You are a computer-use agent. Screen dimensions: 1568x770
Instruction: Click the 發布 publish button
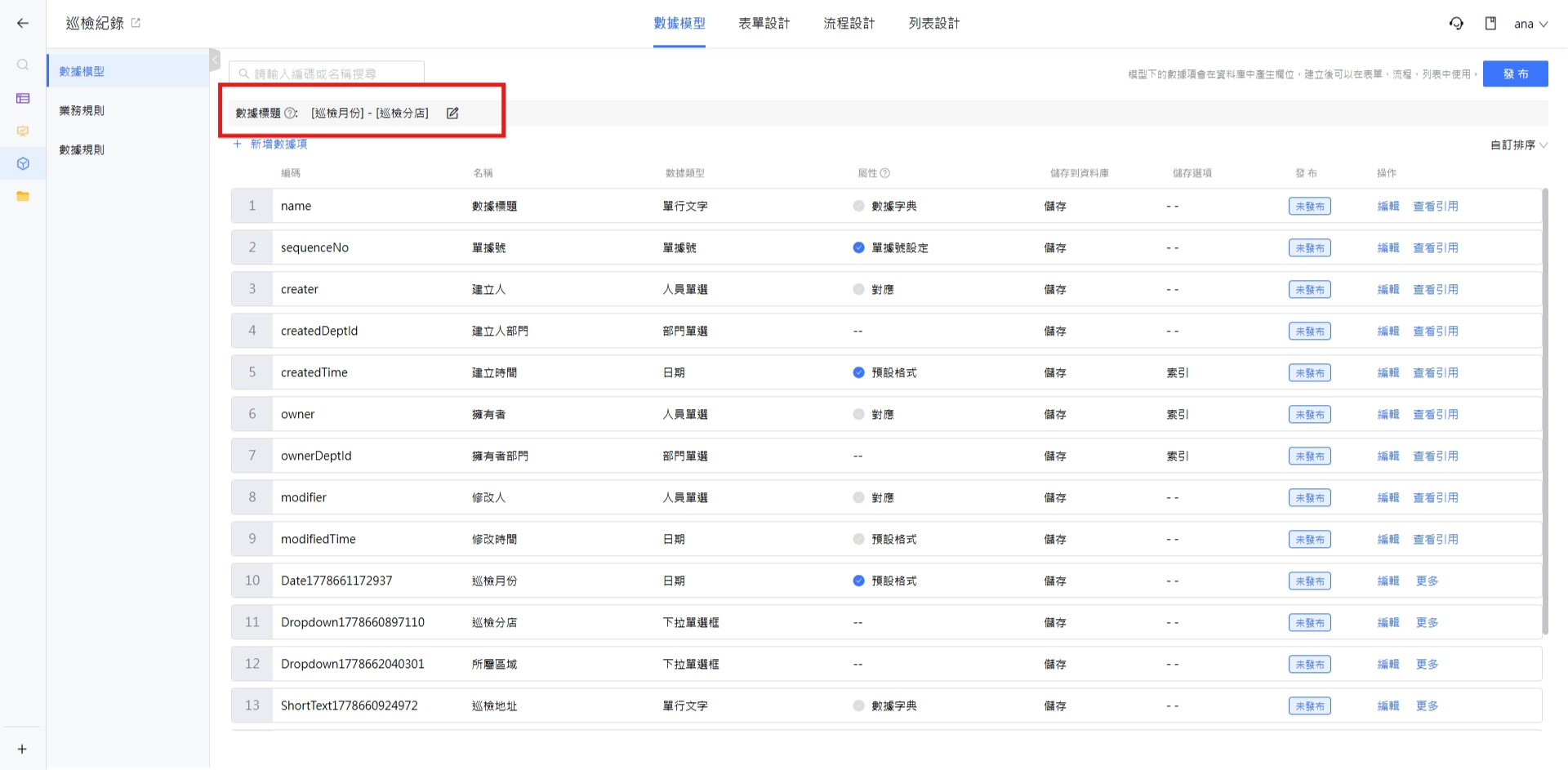click(1515, 73)
